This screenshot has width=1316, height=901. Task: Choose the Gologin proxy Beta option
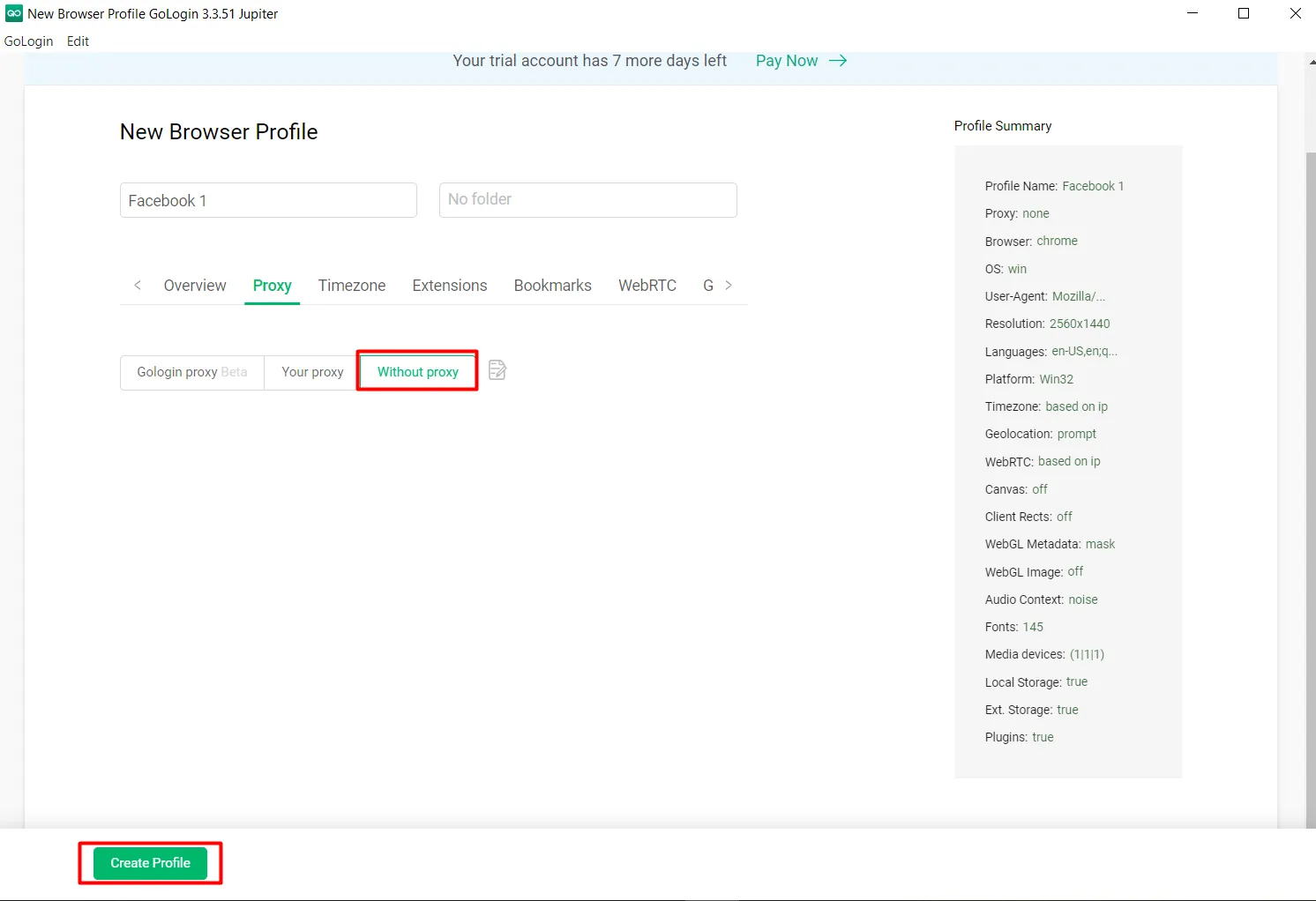(x=192, y=372)
